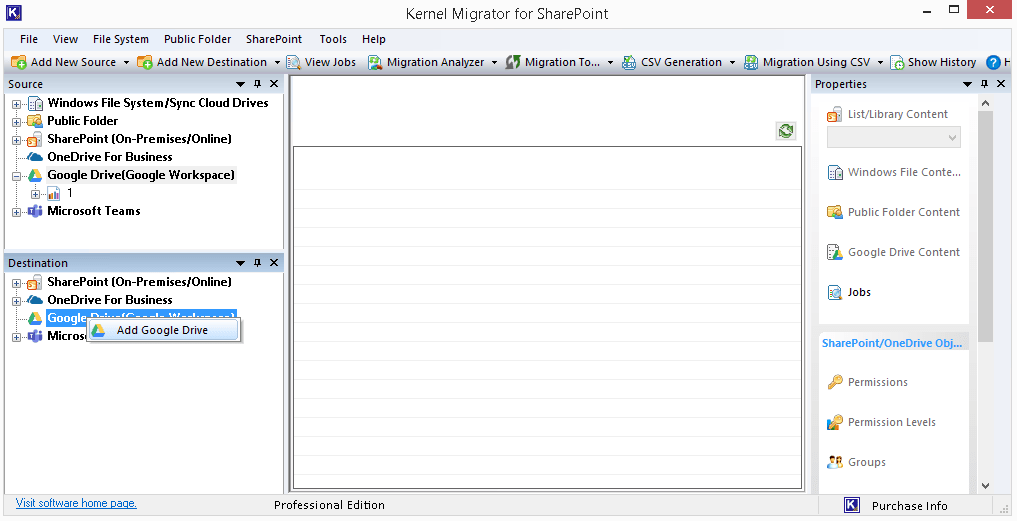Pin the Source panel with the pushpin
Screen dimensions: 1017x521
257,84
